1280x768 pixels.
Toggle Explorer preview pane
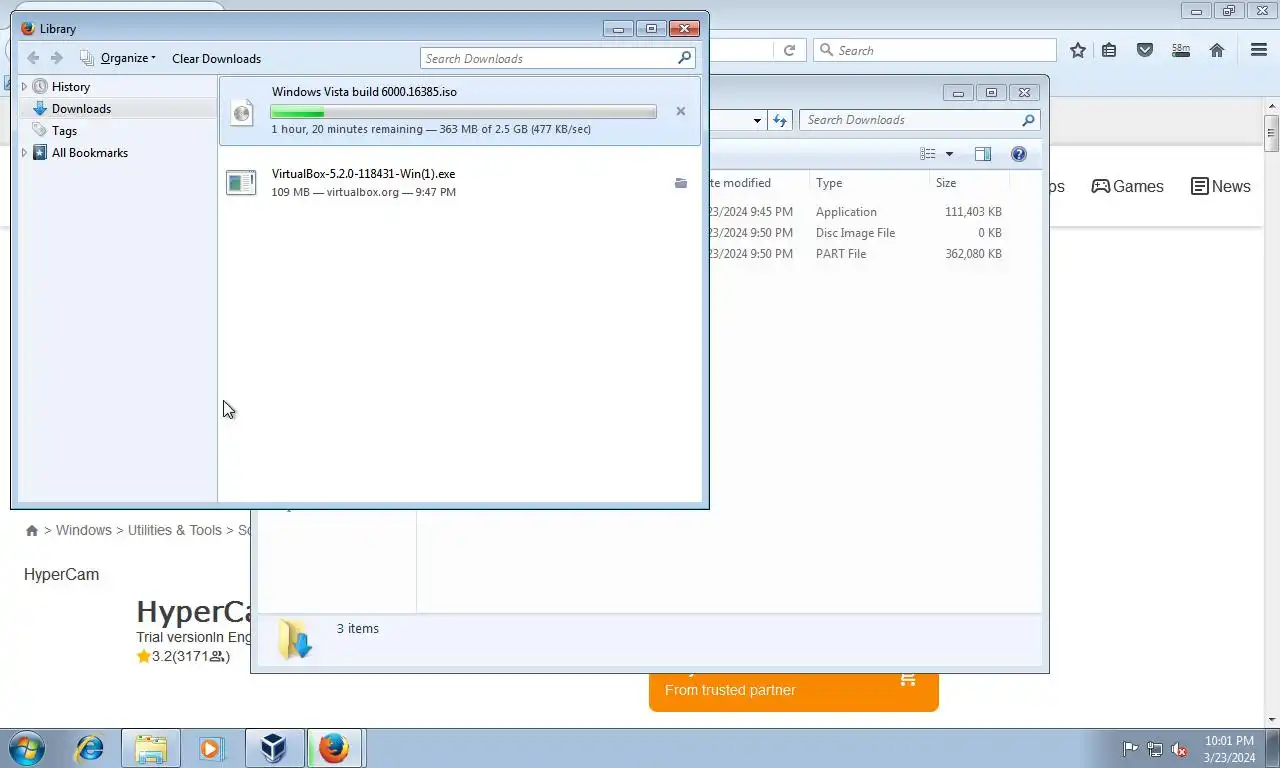[x=983, y=154]
